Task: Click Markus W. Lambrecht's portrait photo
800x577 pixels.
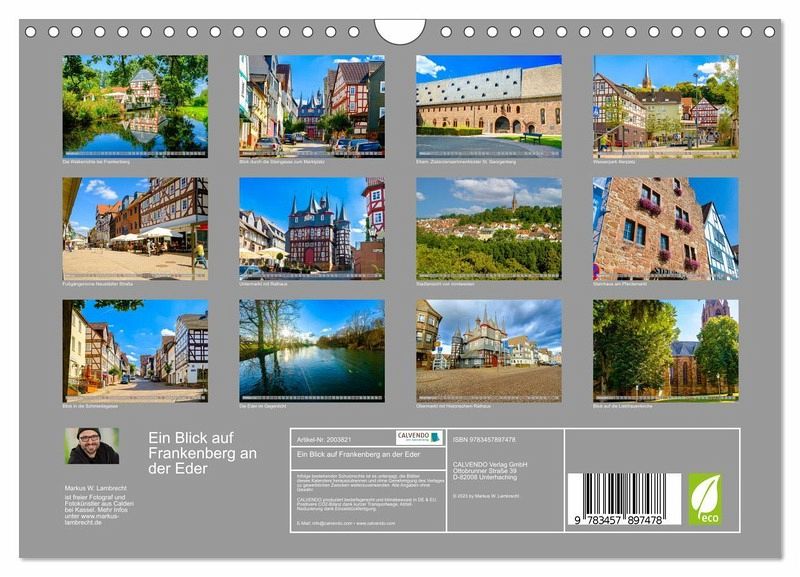Action: click(92, 446)
